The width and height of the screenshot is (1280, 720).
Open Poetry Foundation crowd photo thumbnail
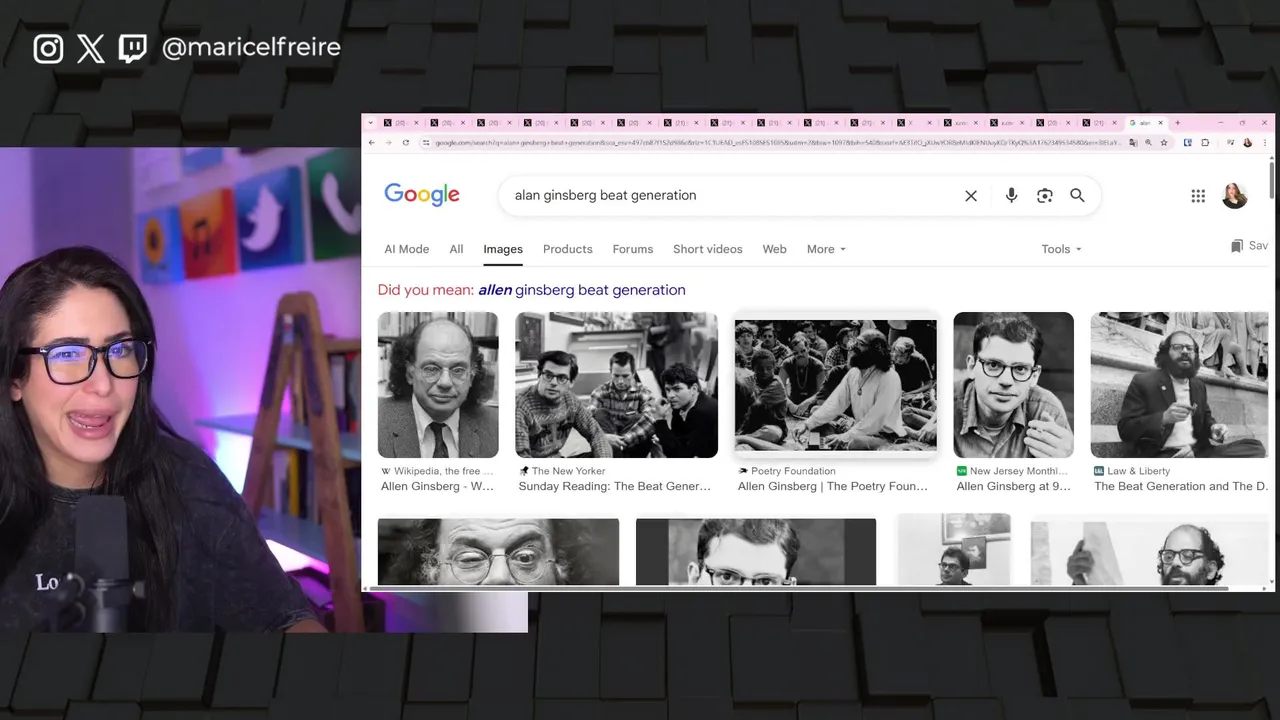[836, 385]
